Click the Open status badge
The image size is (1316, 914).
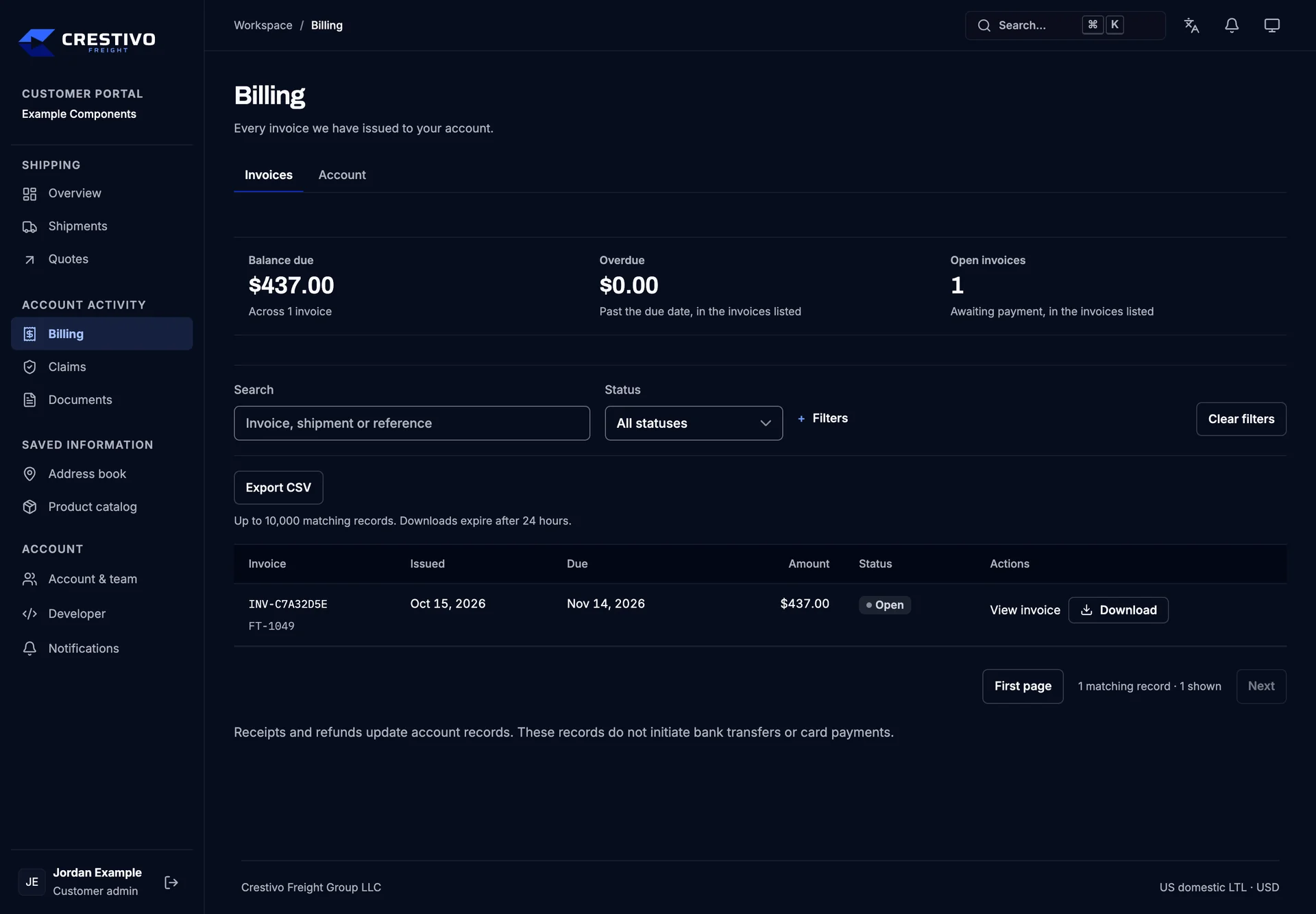click(885, 605)
